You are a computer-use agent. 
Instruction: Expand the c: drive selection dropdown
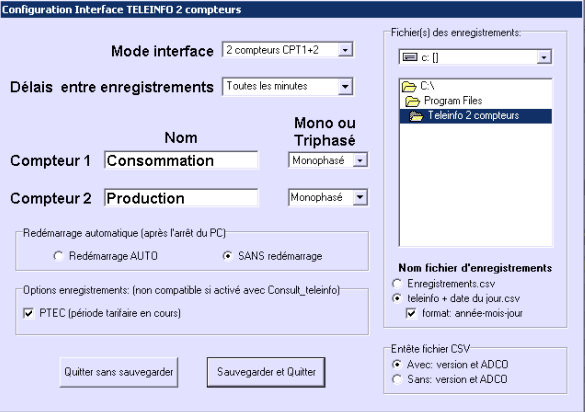(544, 57)
